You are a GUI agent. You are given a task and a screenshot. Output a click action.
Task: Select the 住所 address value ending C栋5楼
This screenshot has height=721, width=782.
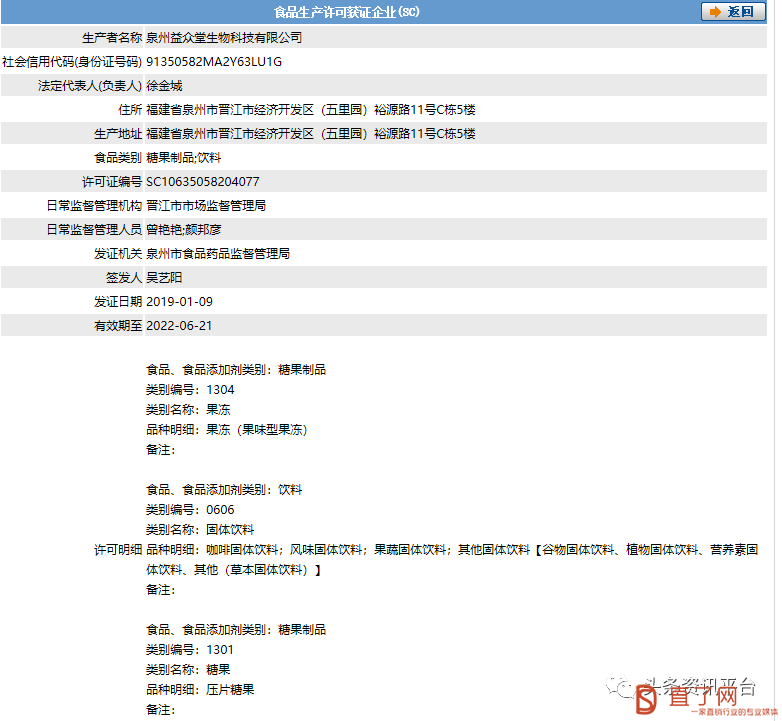coord(311,110)
